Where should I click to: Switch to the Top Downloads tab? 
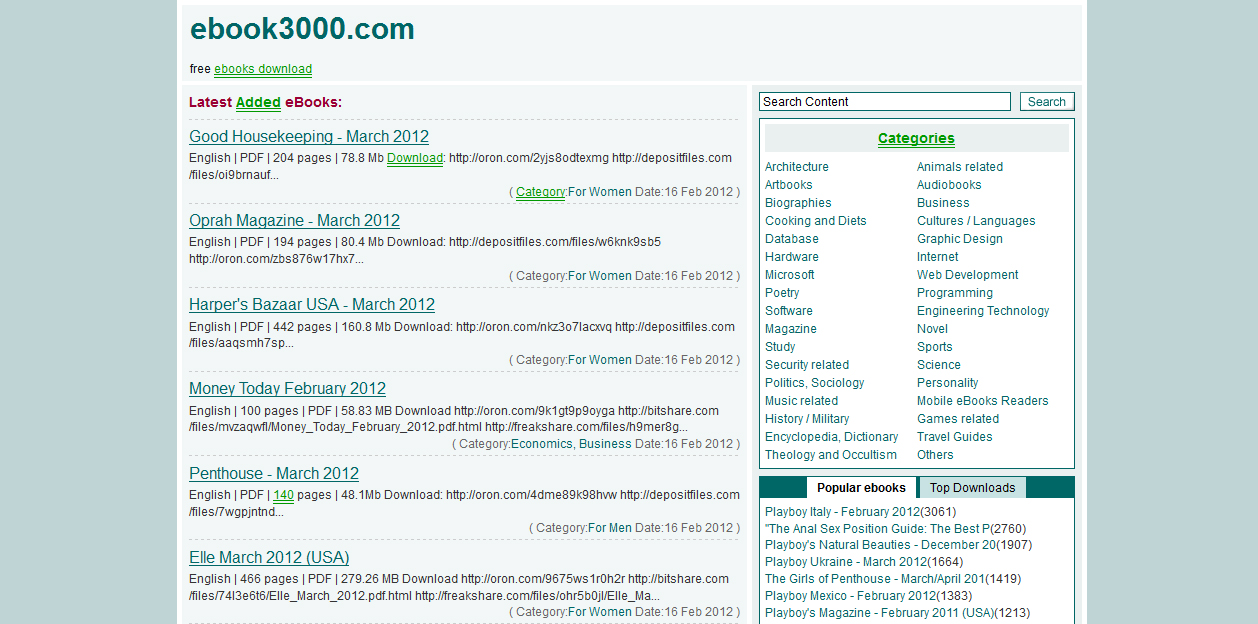coord(971,487)
